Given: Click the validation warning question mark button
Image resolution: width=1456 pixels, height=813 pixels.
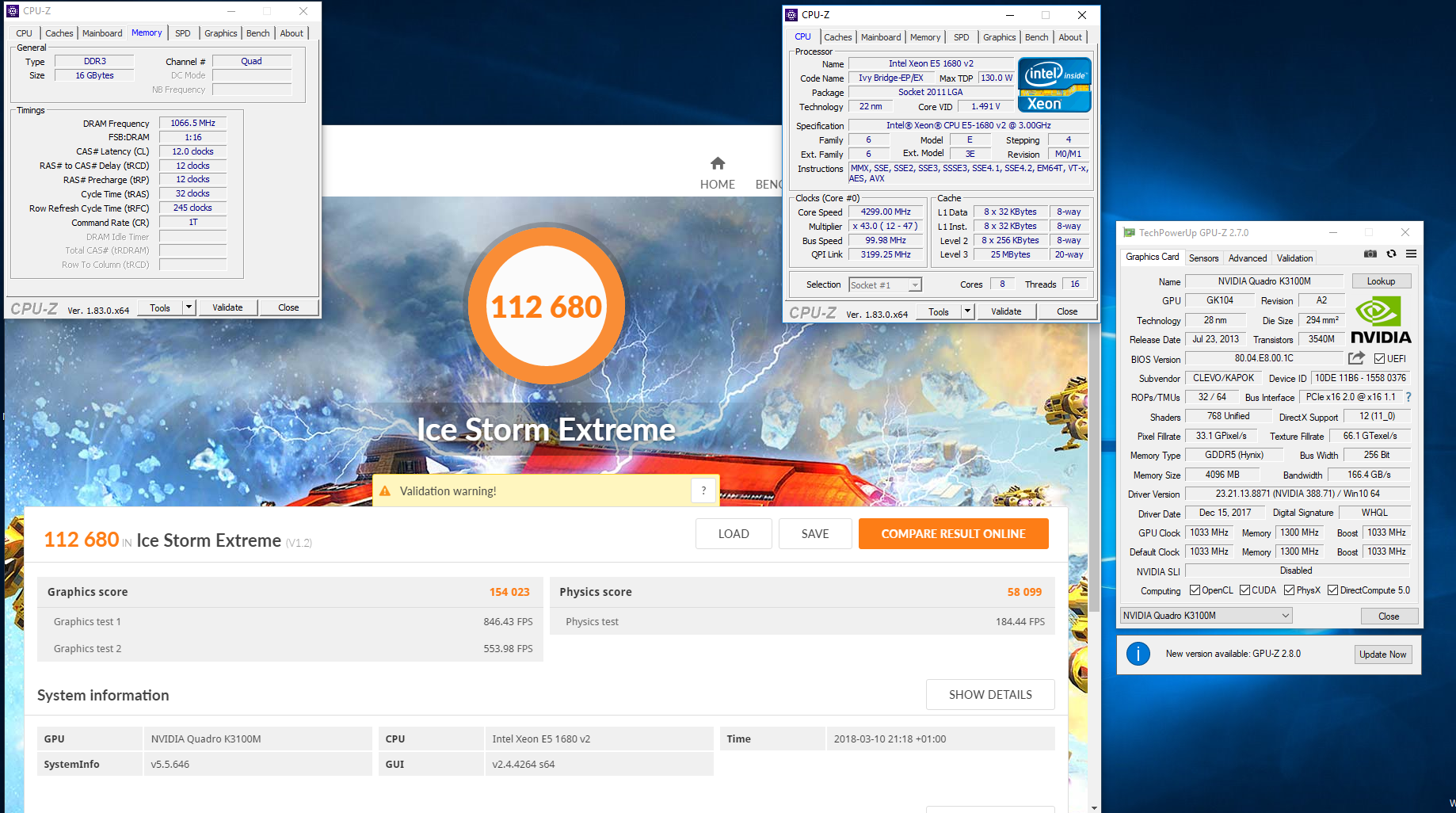Looking at the screenshot, I should (703, 491).
